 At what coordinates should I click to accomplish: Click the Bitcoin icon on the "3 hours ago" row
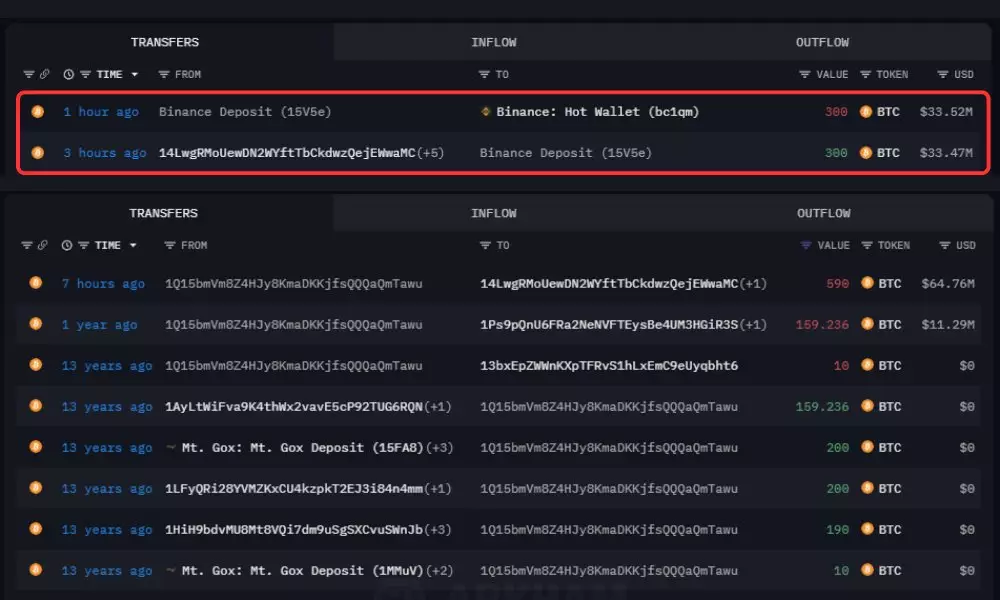[x=37, y=153]
